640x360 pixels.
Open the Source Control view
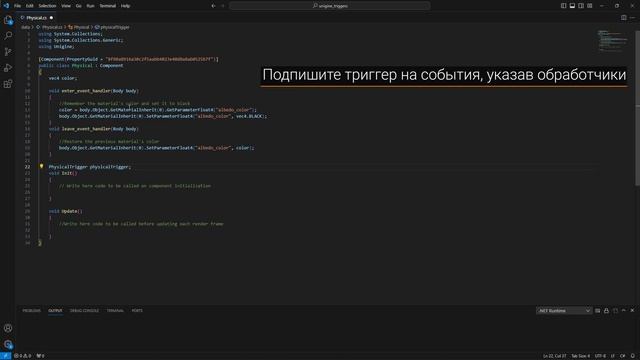click(8, 52)
